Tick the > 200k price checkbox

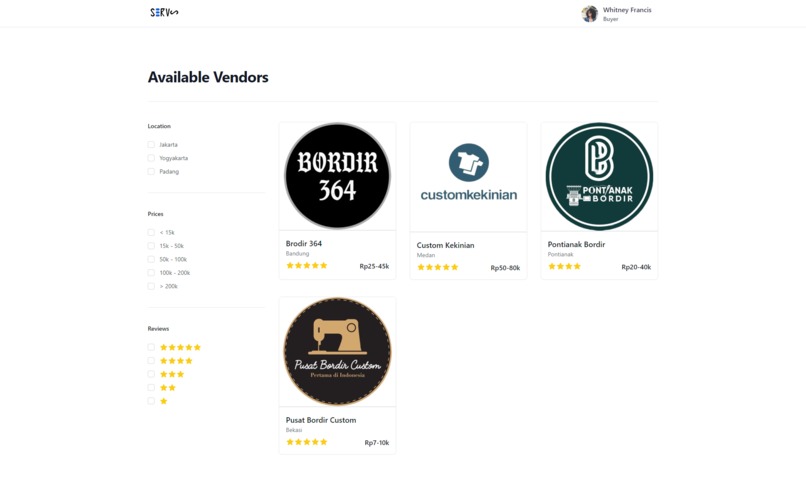point(151,286)
